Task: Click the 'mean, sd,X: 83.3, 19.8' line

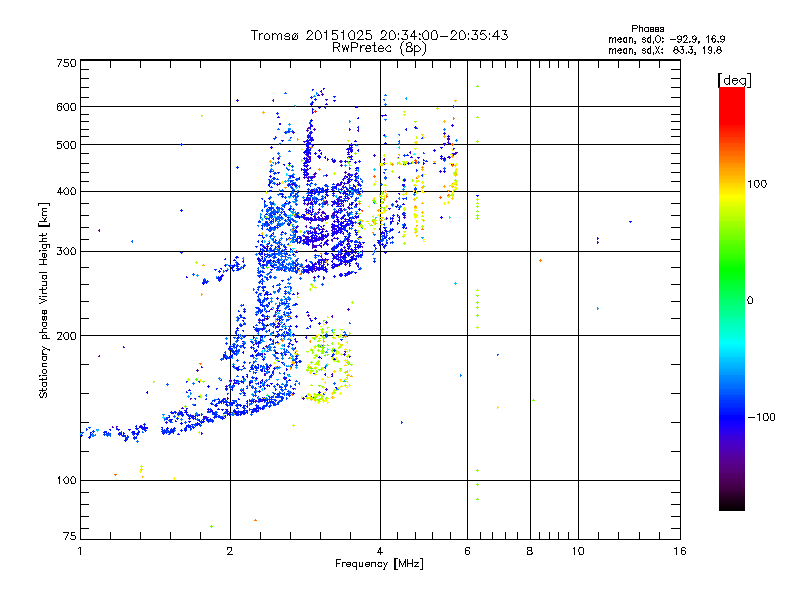Action: pos(665,50)
